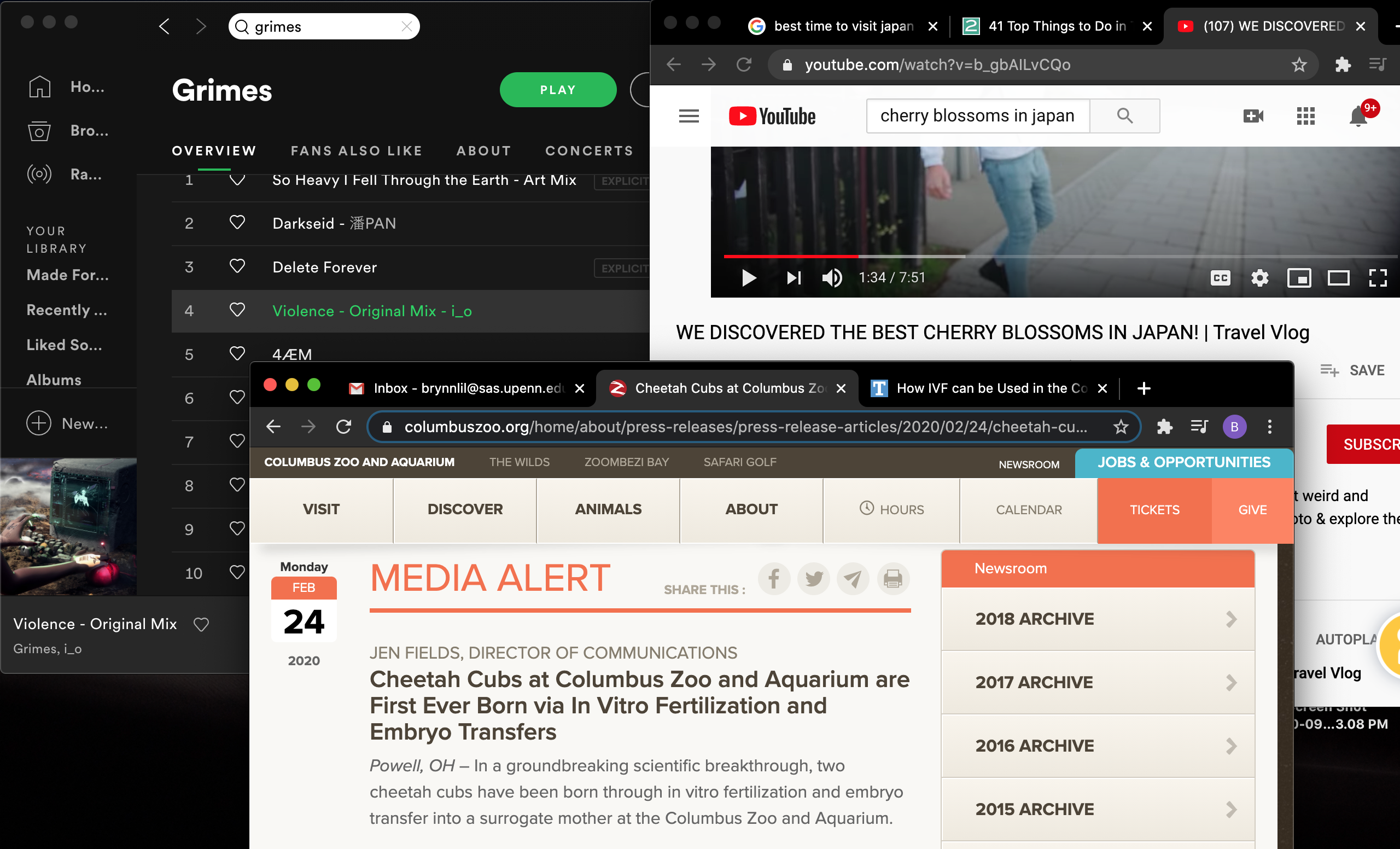Open Chrome profile B avatar
Viewport: 1400px width, 849px height.
(1235, 426)
